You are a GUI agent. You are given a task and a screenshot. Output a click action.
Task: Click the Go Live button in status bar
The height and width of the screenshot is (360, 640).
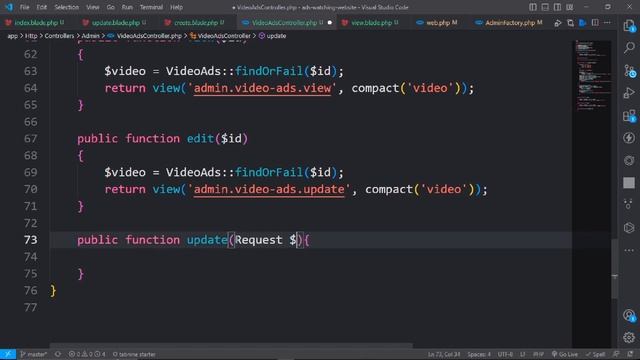pos(564,354)
